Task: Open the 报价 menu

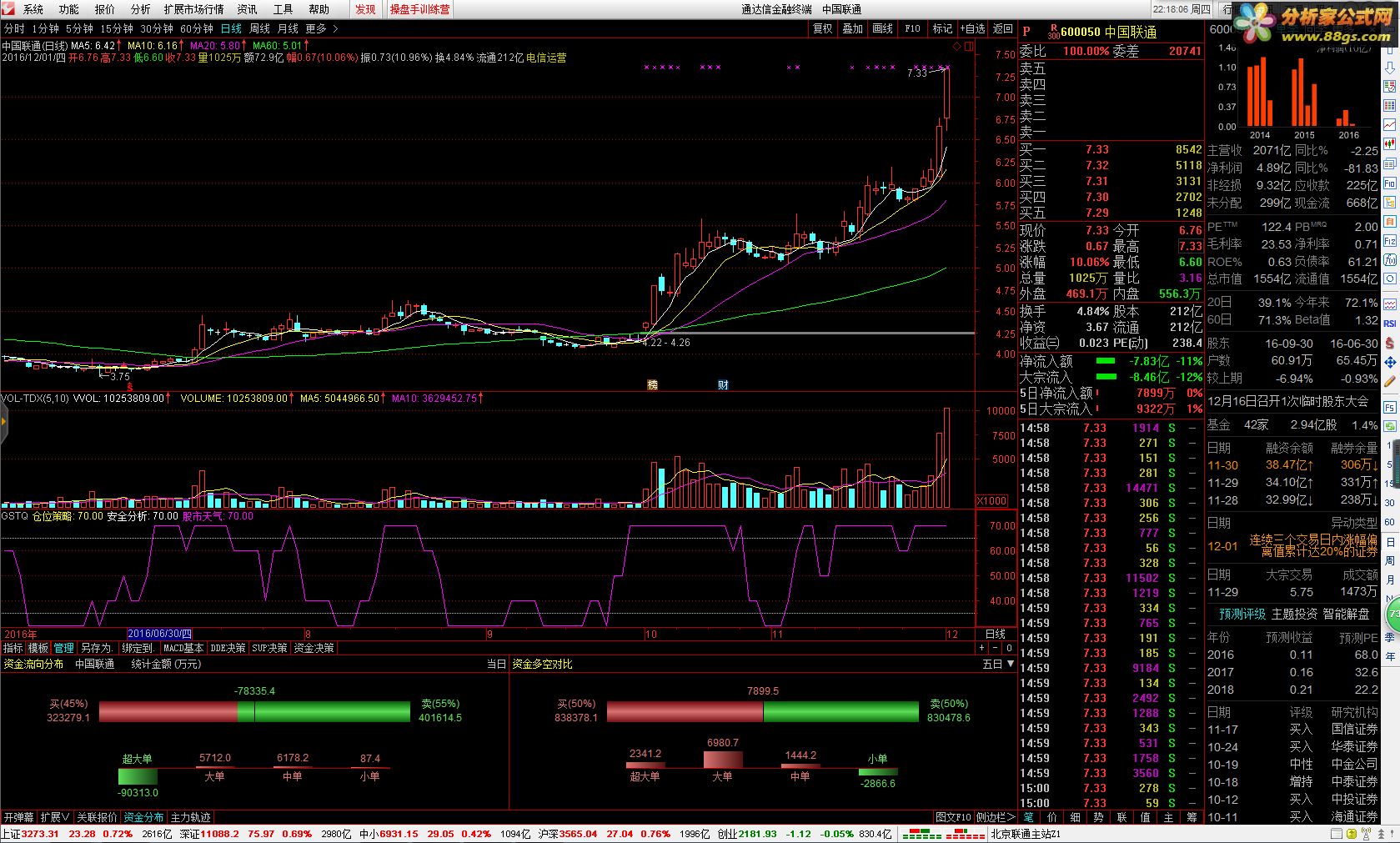Action: point(105,9)
